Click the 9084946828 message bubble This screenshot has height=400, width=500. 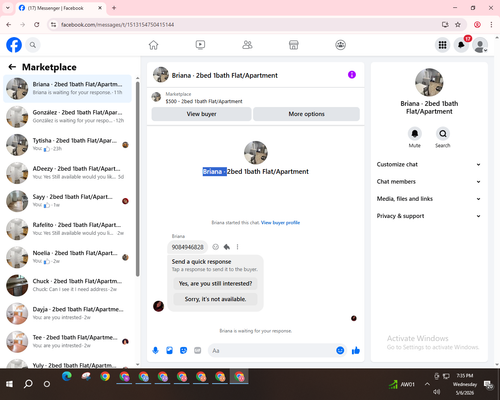click(187, 247)
